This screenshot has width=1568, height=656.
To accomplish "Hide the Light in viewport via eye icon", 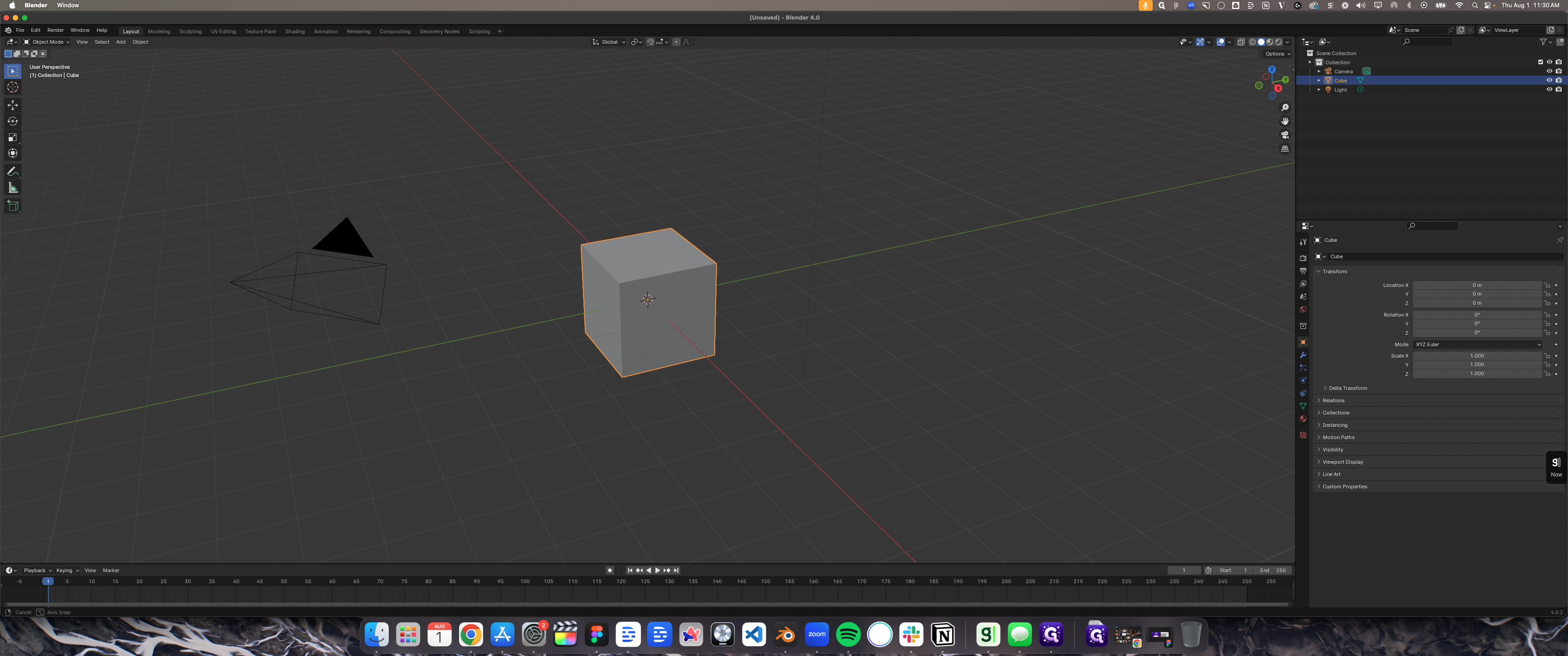I will click(x=1549, y=89).
